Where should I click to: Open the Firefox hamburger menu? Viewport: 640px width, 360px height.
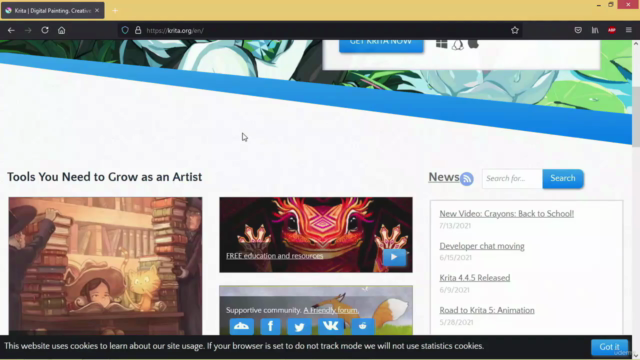click(x=629, y=30)
